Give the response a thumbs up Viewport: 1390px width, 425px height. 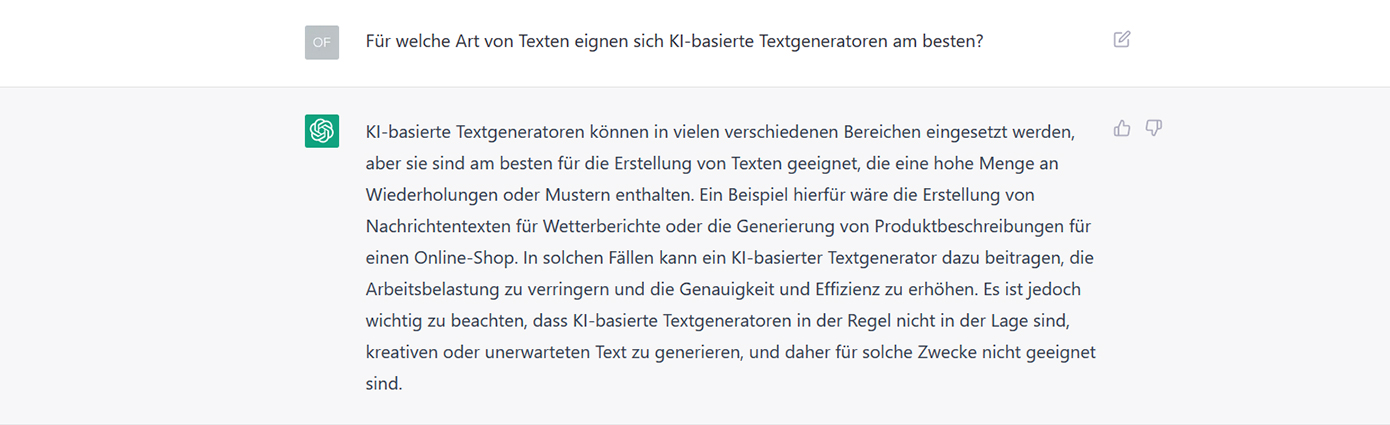point(1122,128)
